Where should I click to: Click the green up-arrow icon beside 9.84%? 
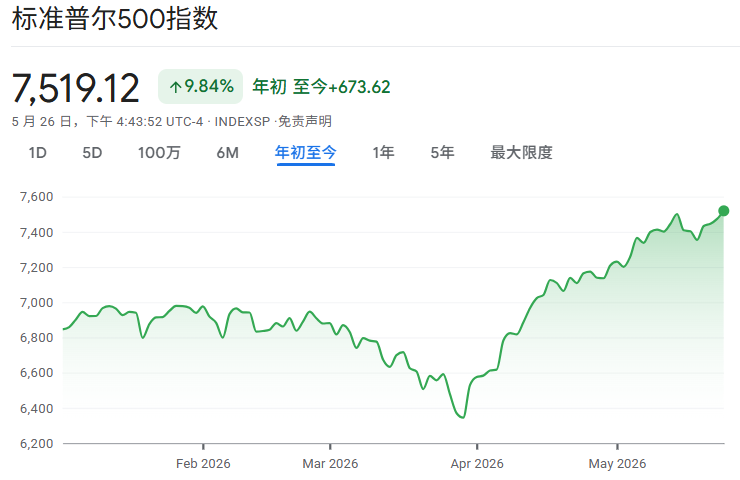pyautogui.click(x=176, y=87)
